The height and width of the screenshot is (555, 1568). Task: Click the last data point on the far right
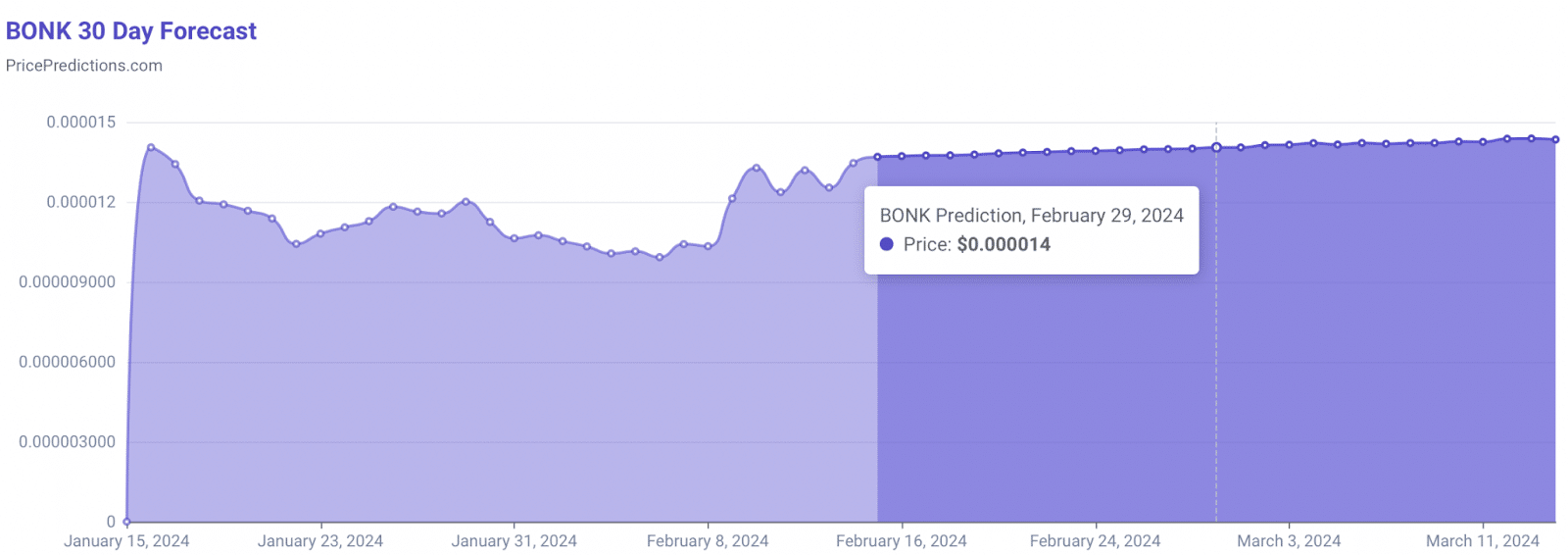(x=1555, y=140)
